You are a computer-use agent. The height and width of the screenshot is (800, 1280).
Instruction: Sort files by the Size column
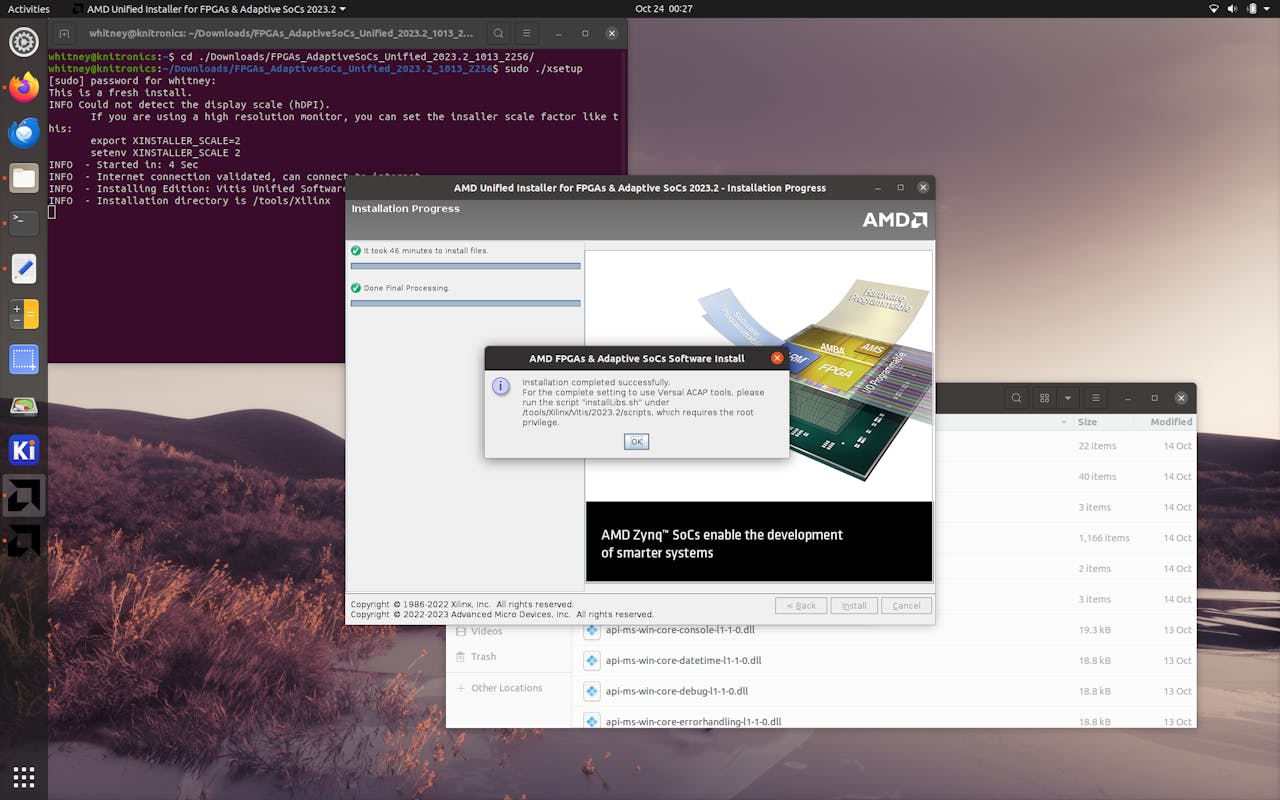(x=1087, y=422)
